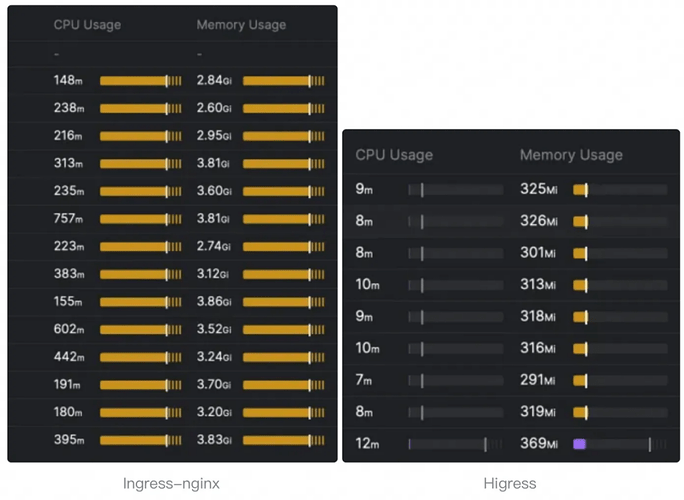Select the 12m CPU usage value
Viewport: 684px width, 500px height.
pos(368,444)
